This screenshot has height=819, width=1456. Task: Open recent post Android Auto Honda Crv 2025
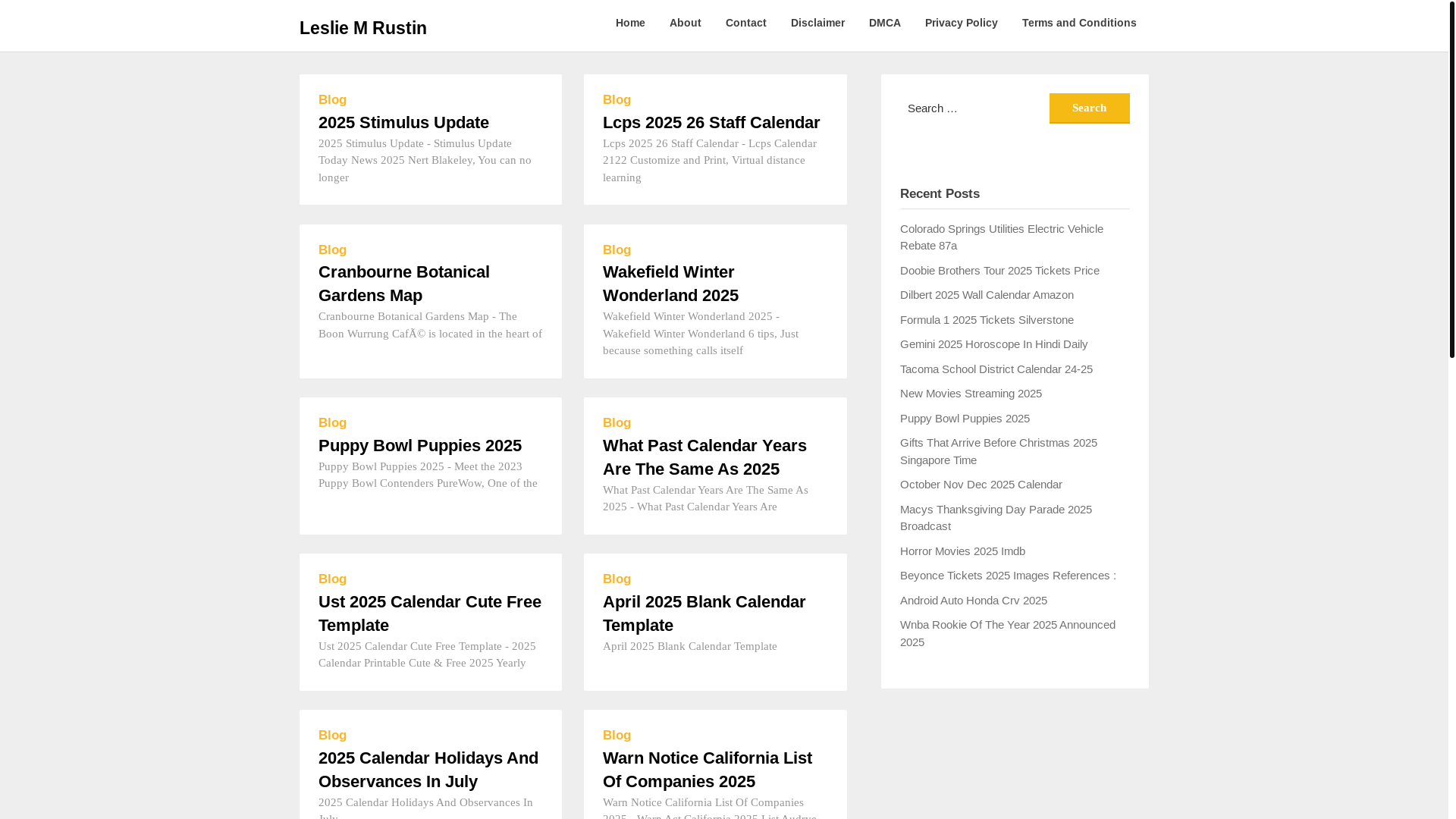(x=973, y=601)
